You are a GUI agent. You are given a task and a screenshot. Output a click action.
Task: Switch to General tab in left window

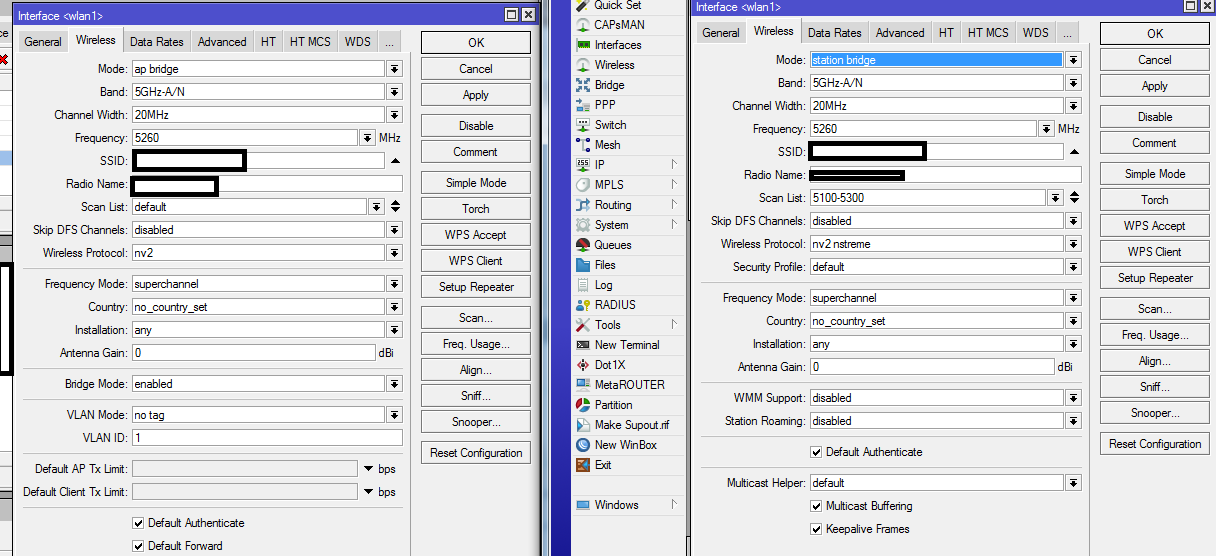(x=43, y=42)
